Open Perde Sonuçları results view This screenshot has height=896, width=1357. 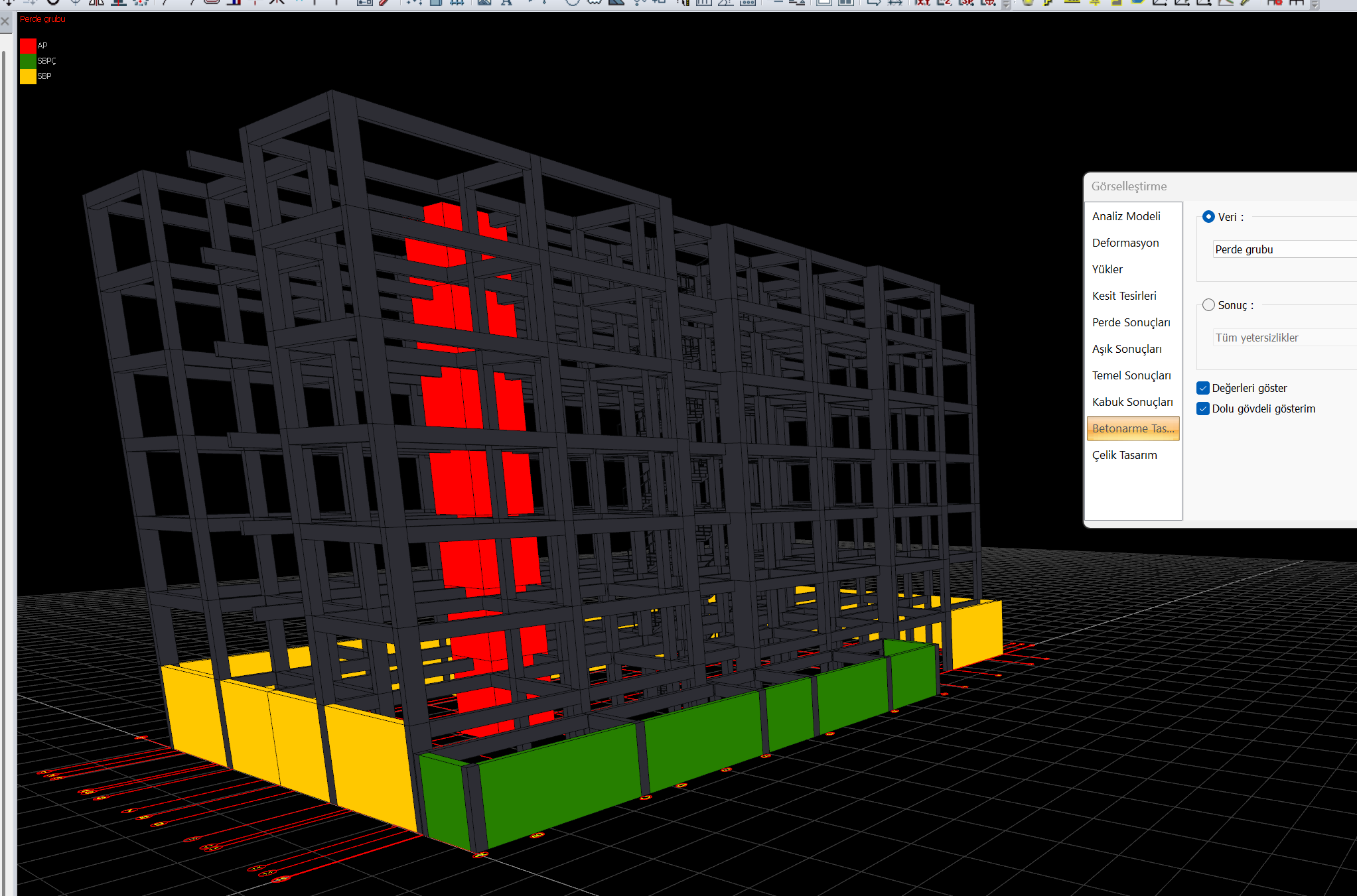(x=1133, y=322)
